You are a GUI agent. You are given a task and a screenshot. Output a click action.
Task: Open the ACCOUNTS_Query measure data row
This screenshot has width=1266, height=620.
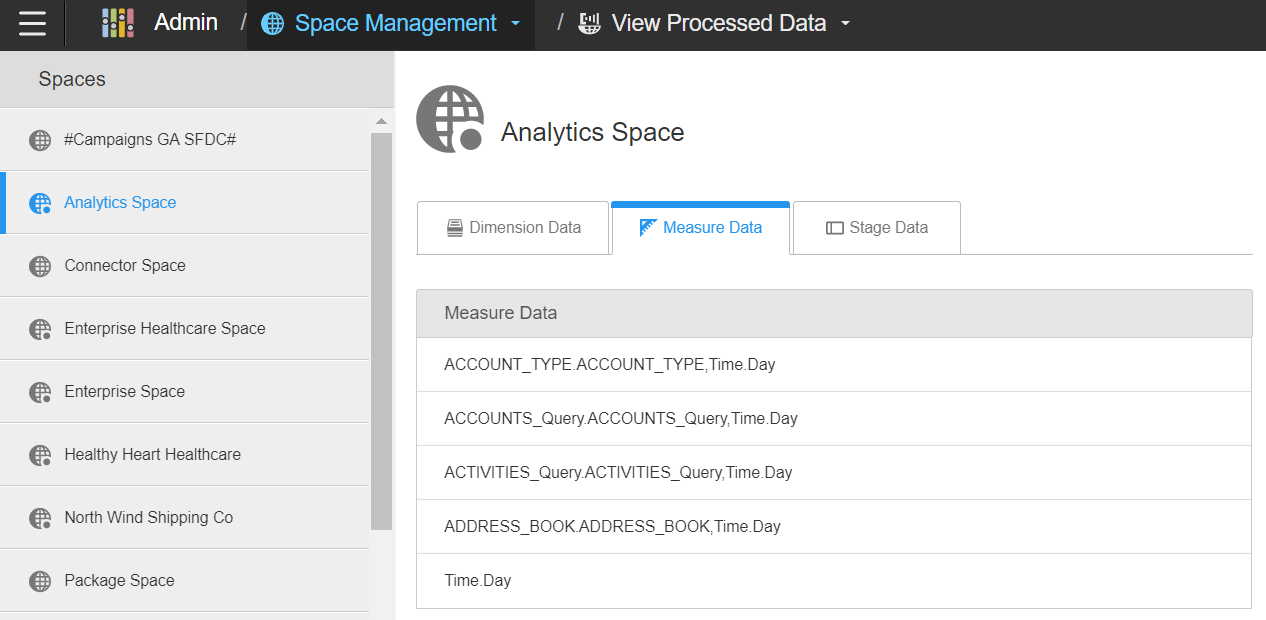[621, 419]
